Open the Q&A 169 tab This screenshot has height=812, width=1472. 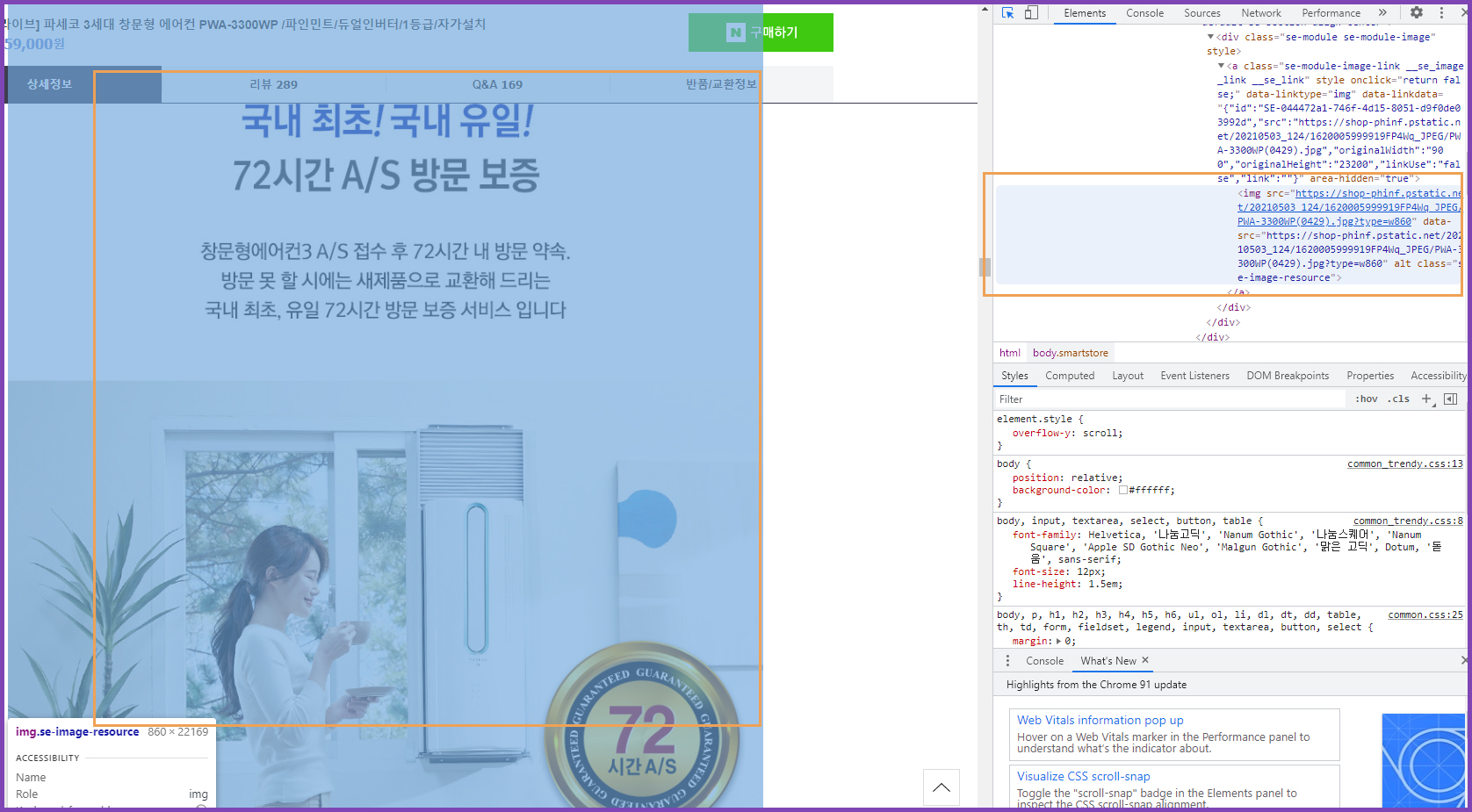pos(497,84)
